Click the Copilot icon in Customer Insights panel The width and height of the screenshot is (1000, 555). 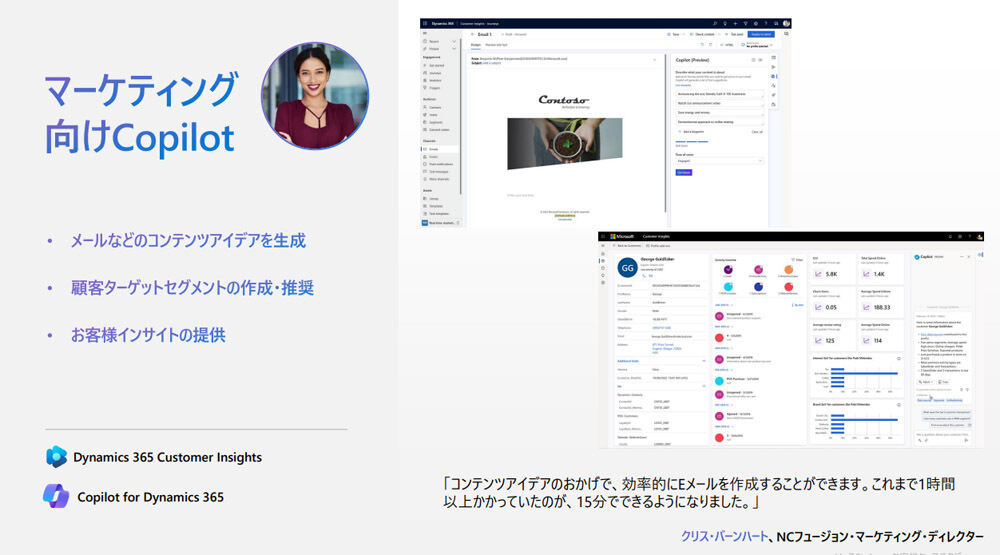917,257
